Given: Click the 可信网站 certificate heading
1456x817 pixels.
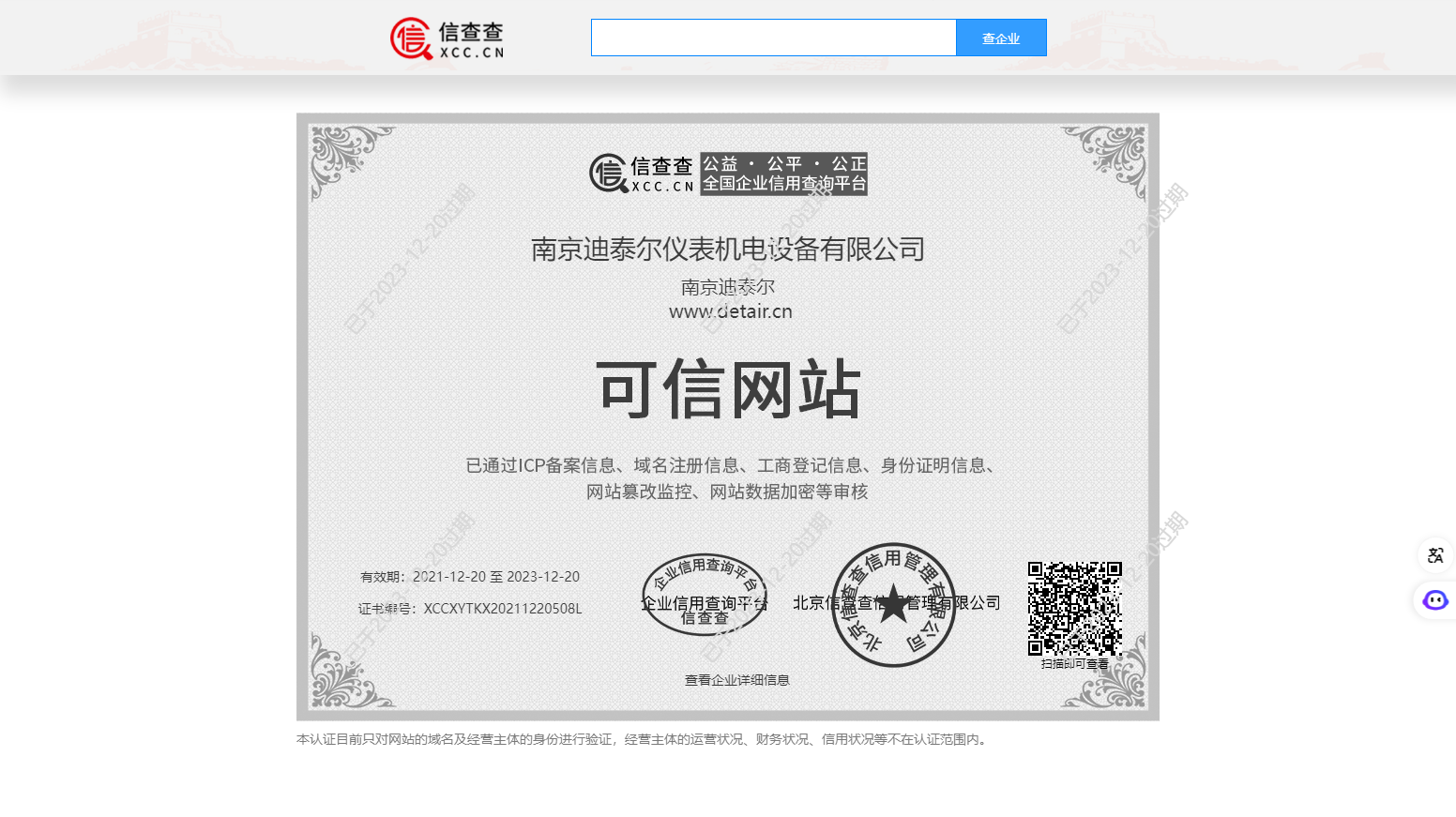Looking at the screenshot, I should click(728, 389).
